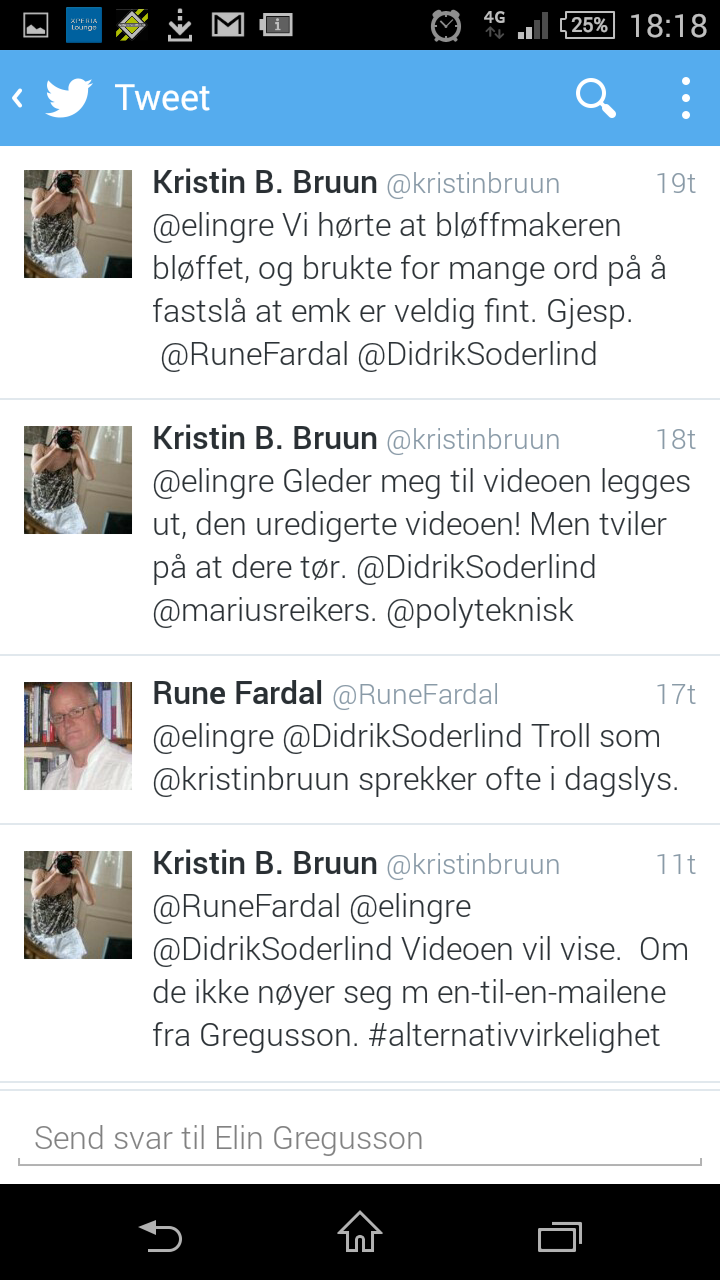
Task: Open Rune Fardal's profile photo
Action: pyautogui.click(x=78, y=736)
